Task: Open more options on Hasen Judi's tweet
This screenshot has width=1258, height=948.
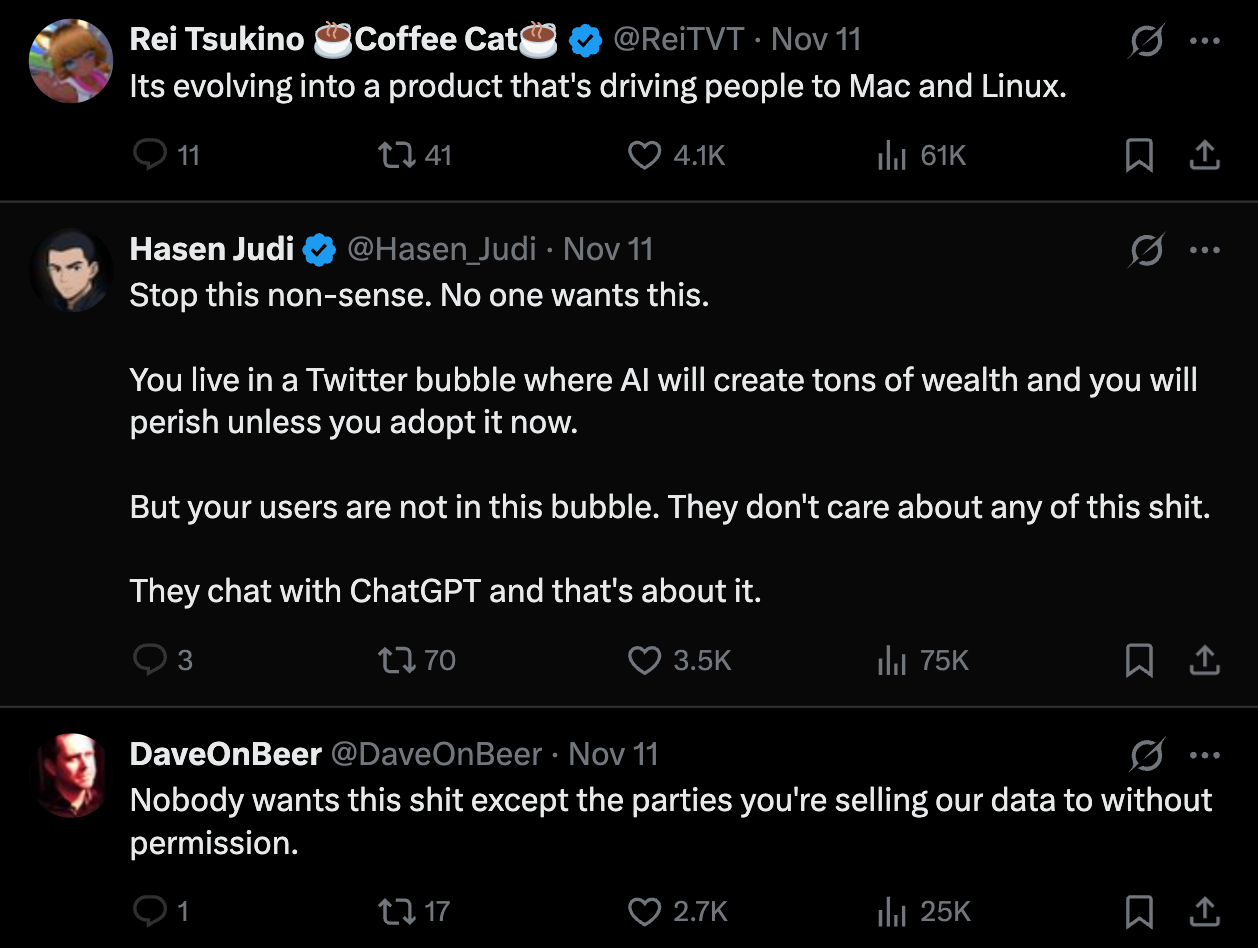Action: pyautogui.click(x=1205, y=250)
